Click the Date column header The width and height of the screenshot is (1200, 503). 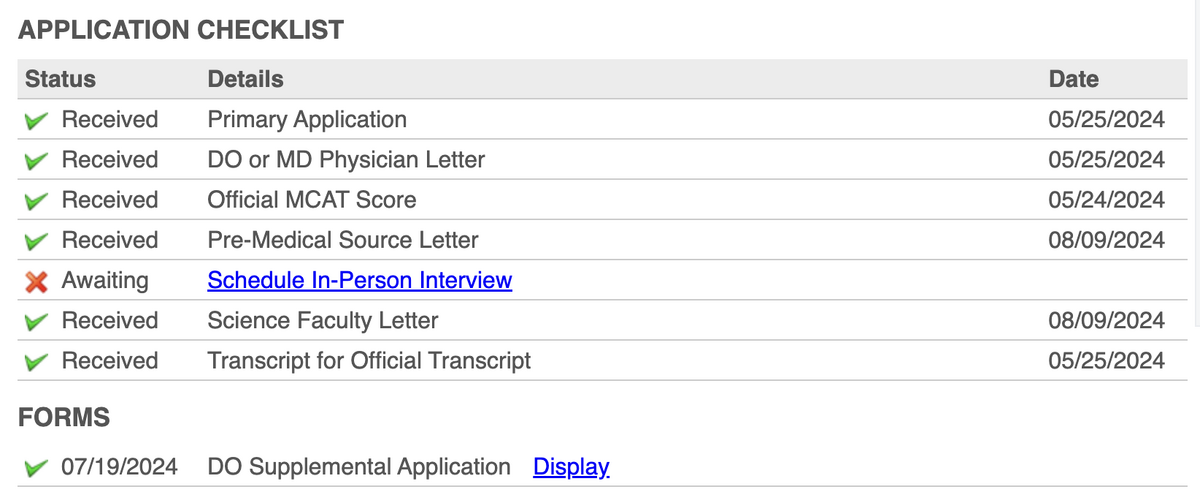coord(1073,79)
